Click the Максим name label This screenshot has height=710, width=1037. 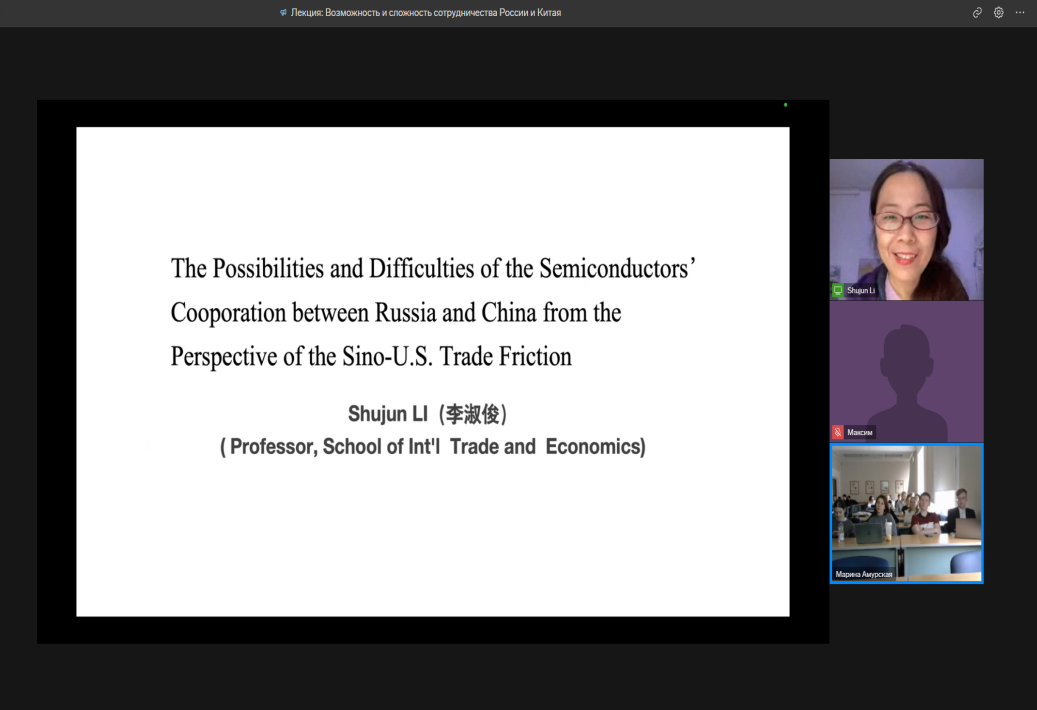pyautogui.click(x=860, y=433)
